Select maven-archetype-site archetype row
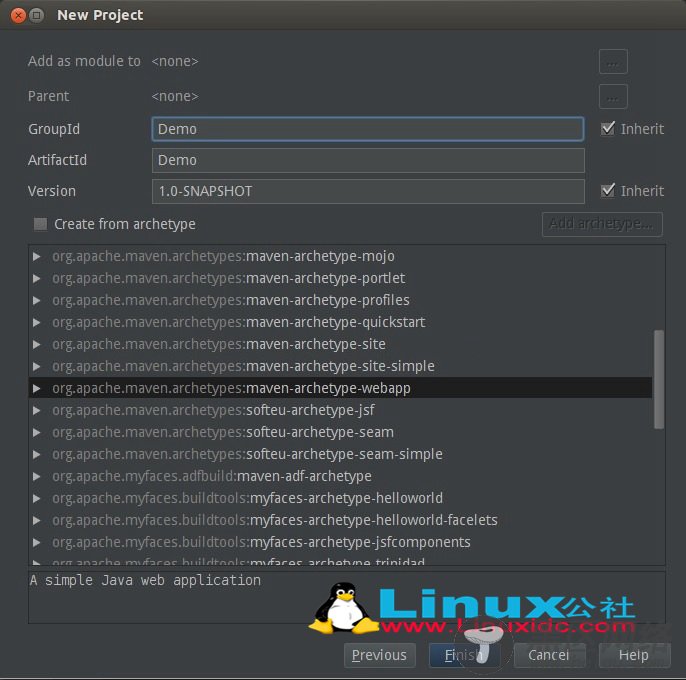Viewport: 686px width, 680px height. pyautogui.click(x=341, y=344)
